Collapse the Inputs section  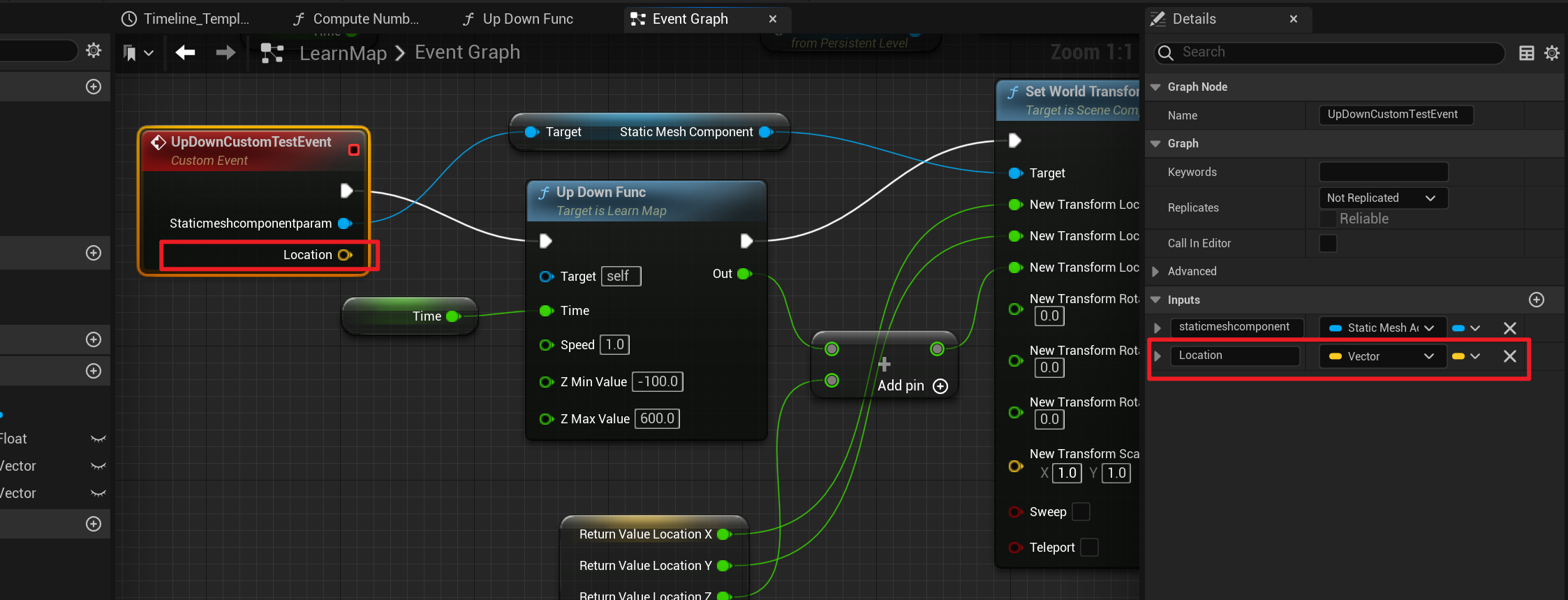point(1155,300)
